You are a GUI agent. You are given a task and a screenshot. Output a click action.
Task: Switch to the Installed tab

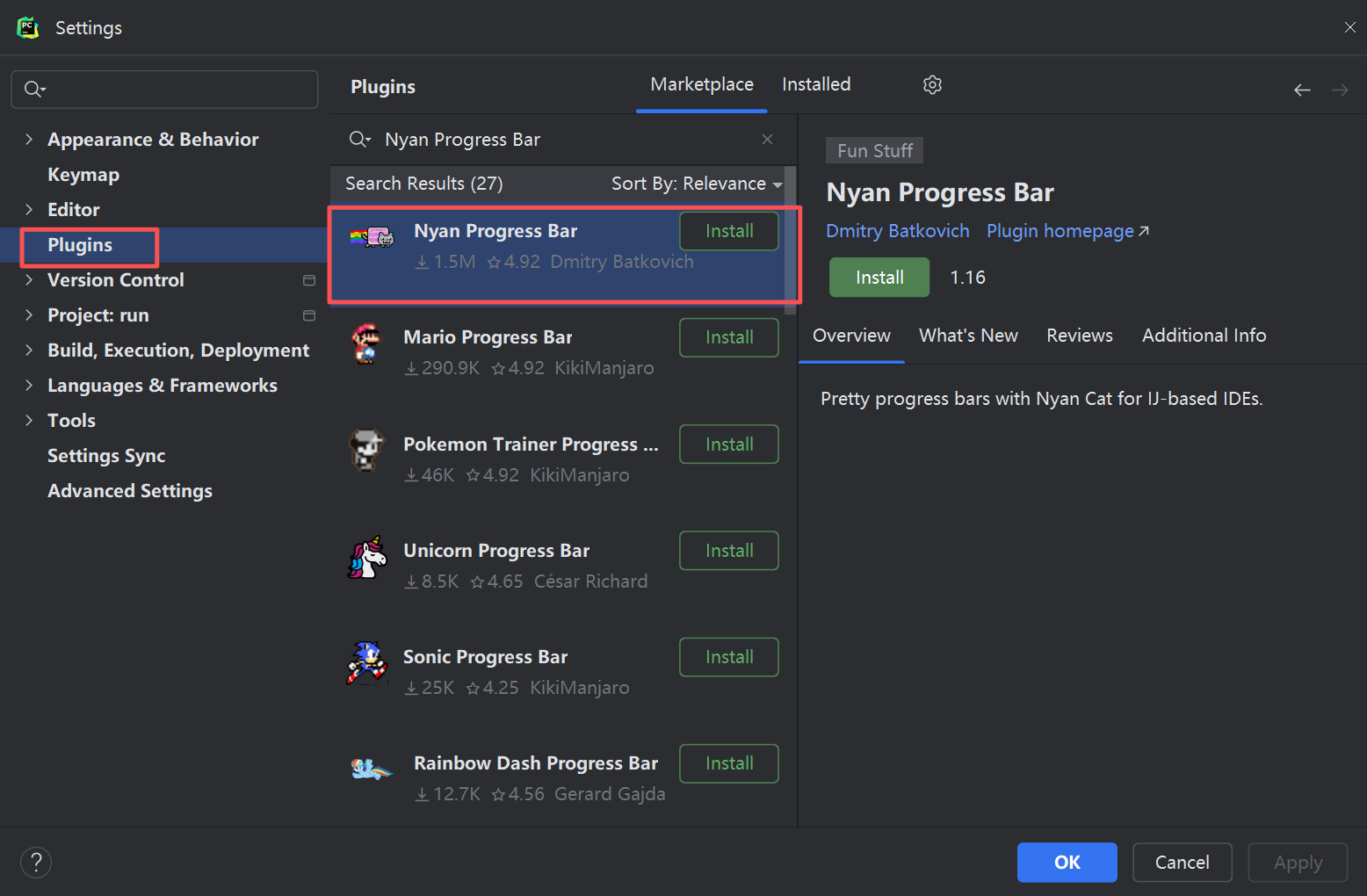(x=816, y=84)
